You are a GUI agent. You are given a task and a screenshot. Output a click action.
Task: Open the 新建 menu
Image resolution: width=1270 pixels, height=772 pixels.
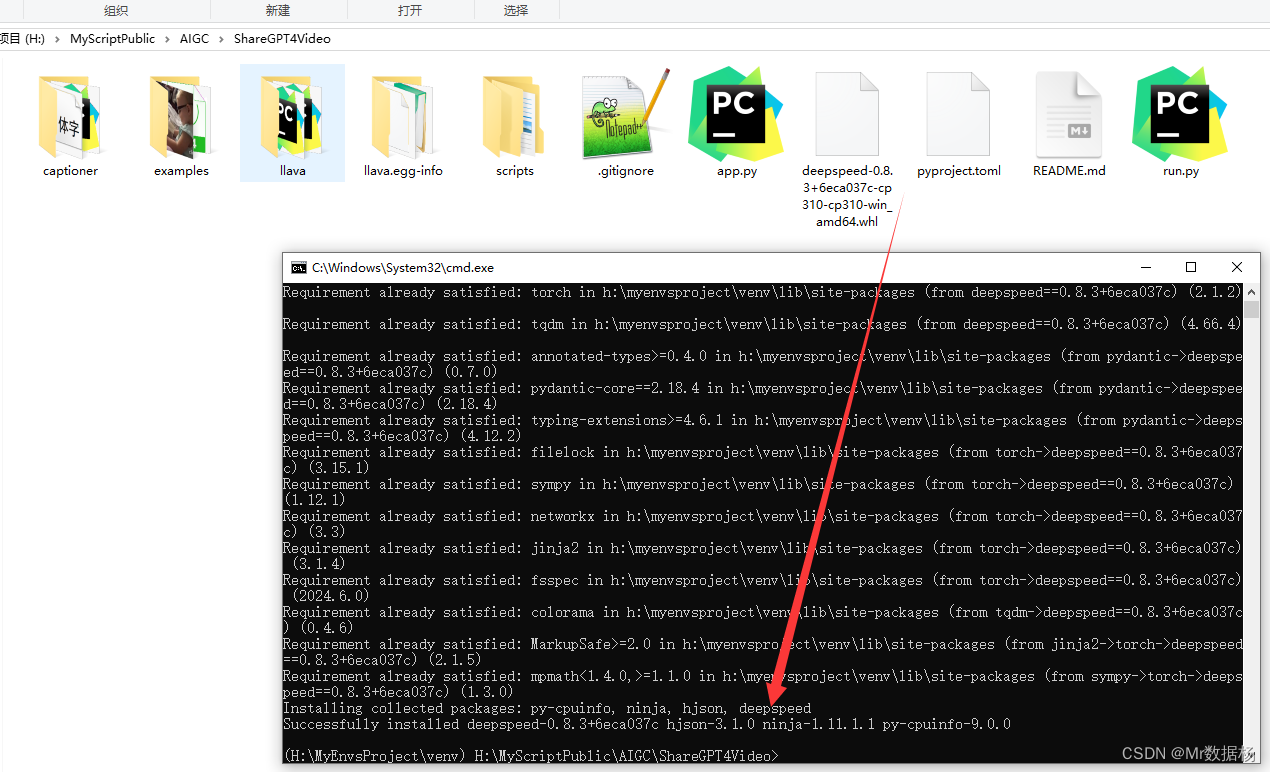pos(277,10)
